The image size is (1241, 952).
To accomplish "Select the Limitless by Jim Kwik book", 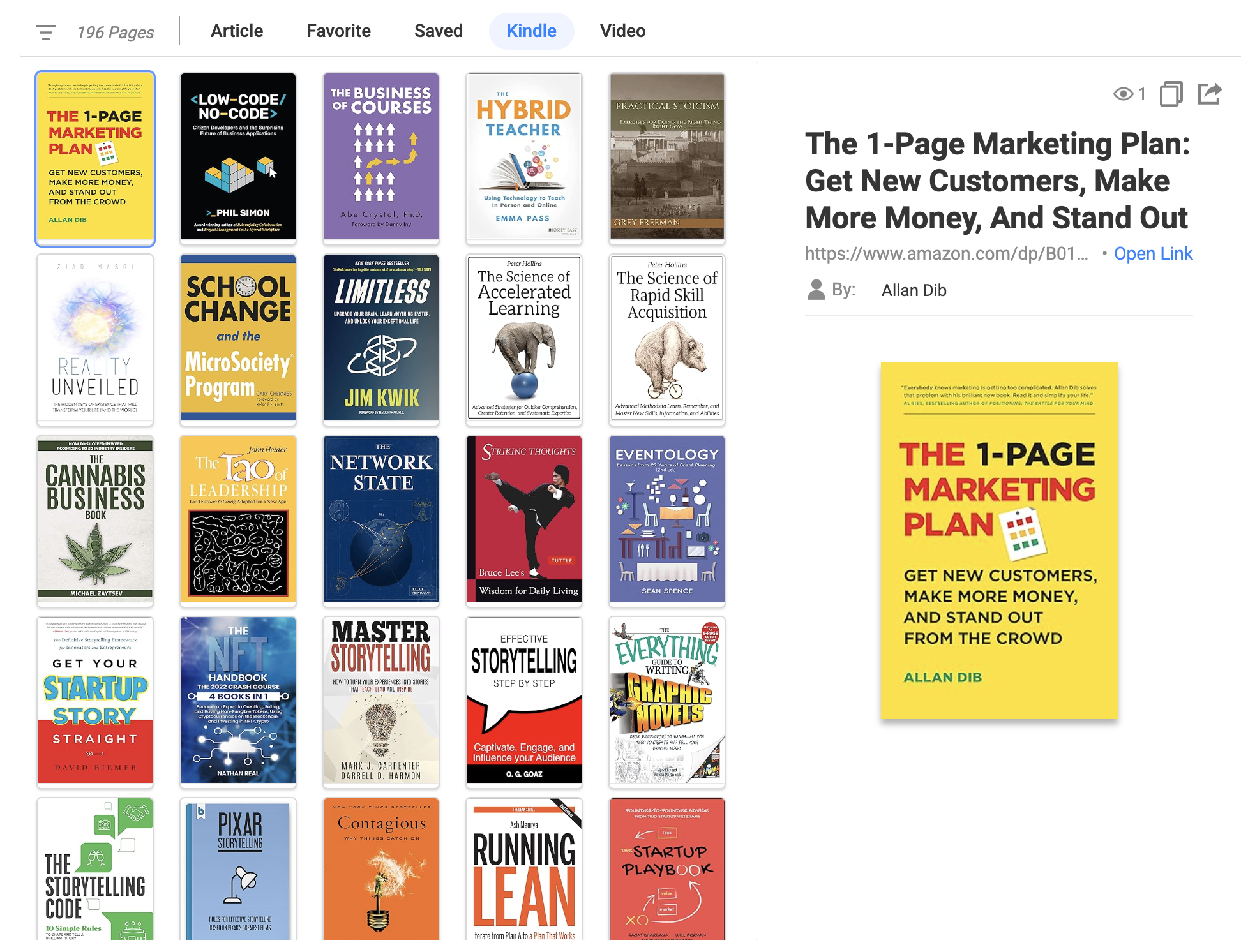I will [381, 338].
